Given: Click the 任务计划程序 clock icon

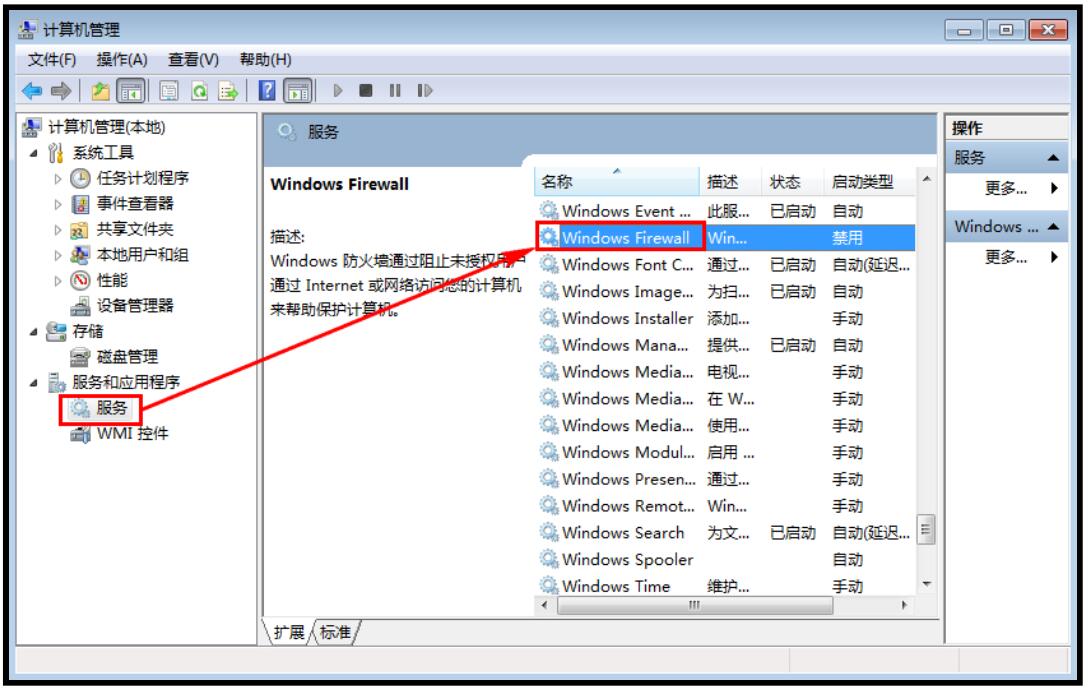Looking at the screenshot, I should (x=81, y=179).
